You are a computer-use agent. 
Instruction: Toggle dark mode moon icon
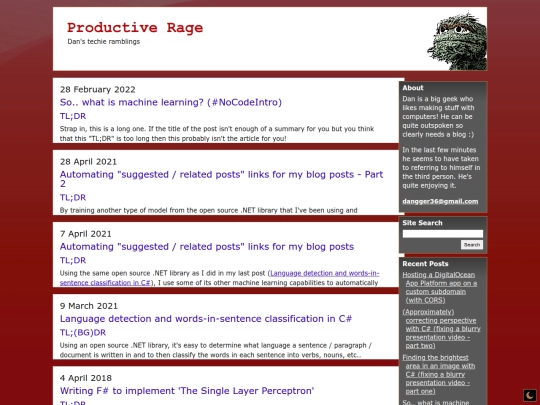530,395
